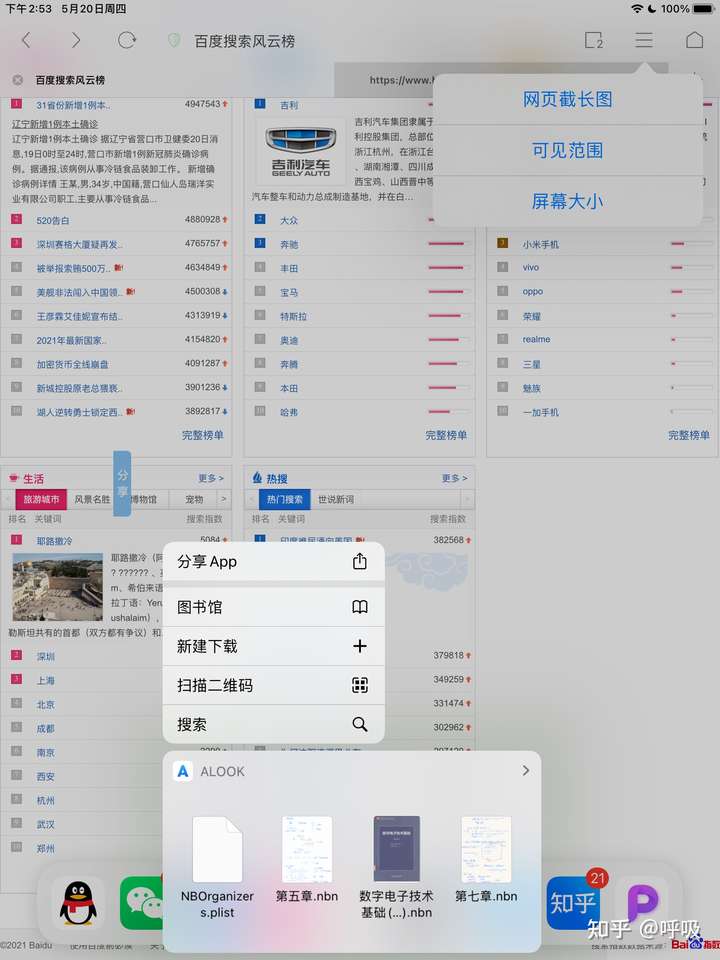Viewport: 720px width, 960px height.
Task: Open 深圳 city entry
Action: click(x=46, y=656)
